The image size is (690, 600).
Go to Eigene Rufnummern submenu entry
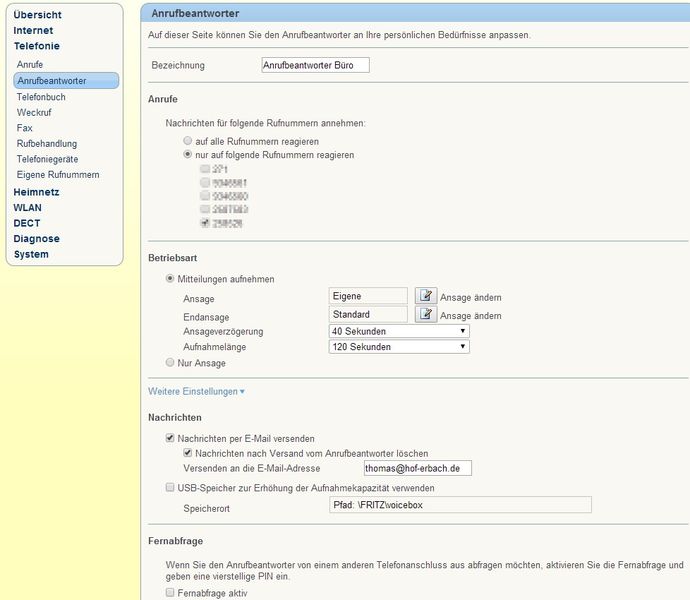tap(58, 174)
